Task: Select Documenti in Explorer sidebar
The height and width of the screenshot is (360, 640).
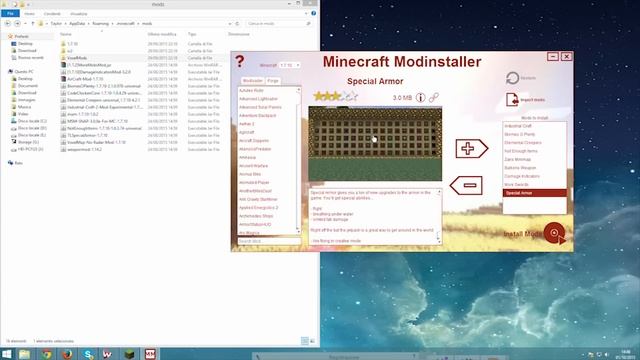Action: 28,86
